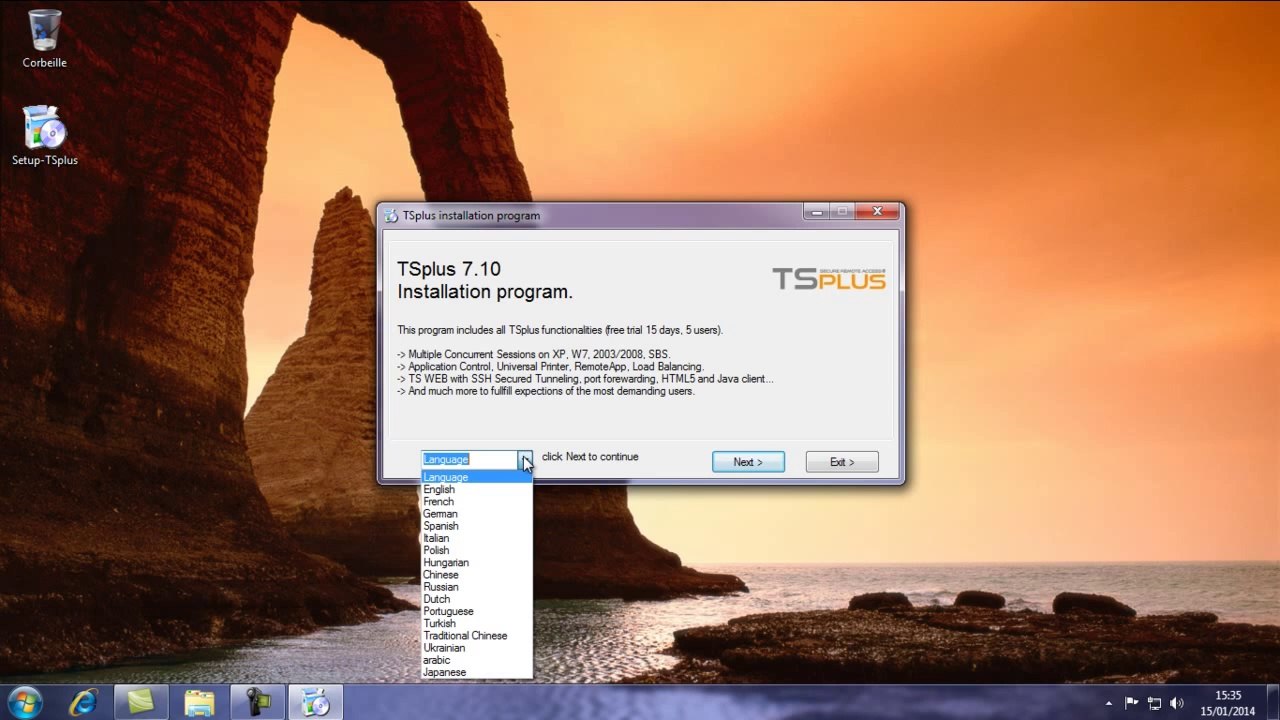The image size is (1280, 720).
Task: Click the camcorder recorder taskbar icon
Action: (x=257, y=703)
